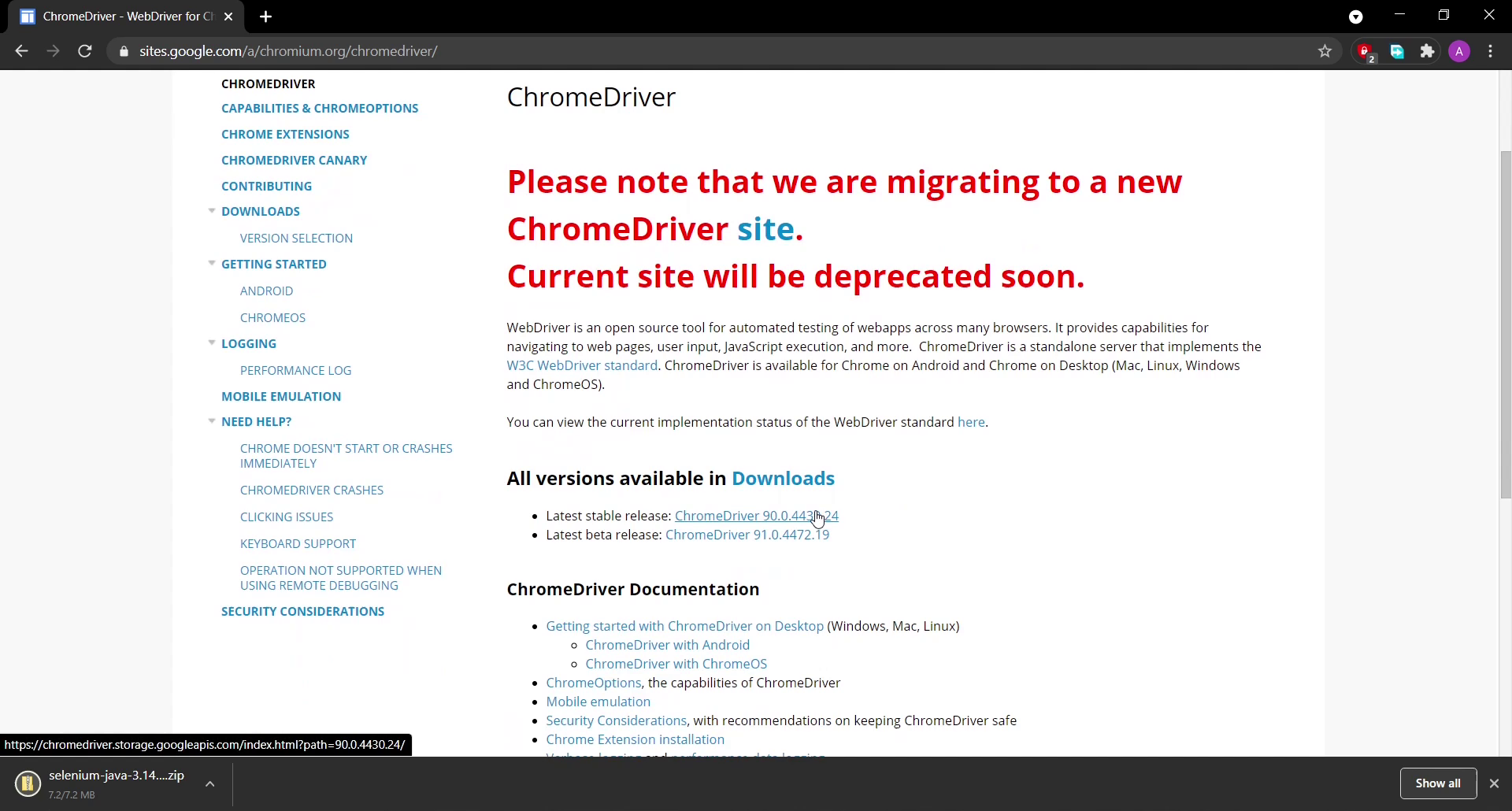Image resolution: width=1512 pixels, height=811 pixels.
Task: Open ChromeDriver with Android link
Action: click(667, 645)
